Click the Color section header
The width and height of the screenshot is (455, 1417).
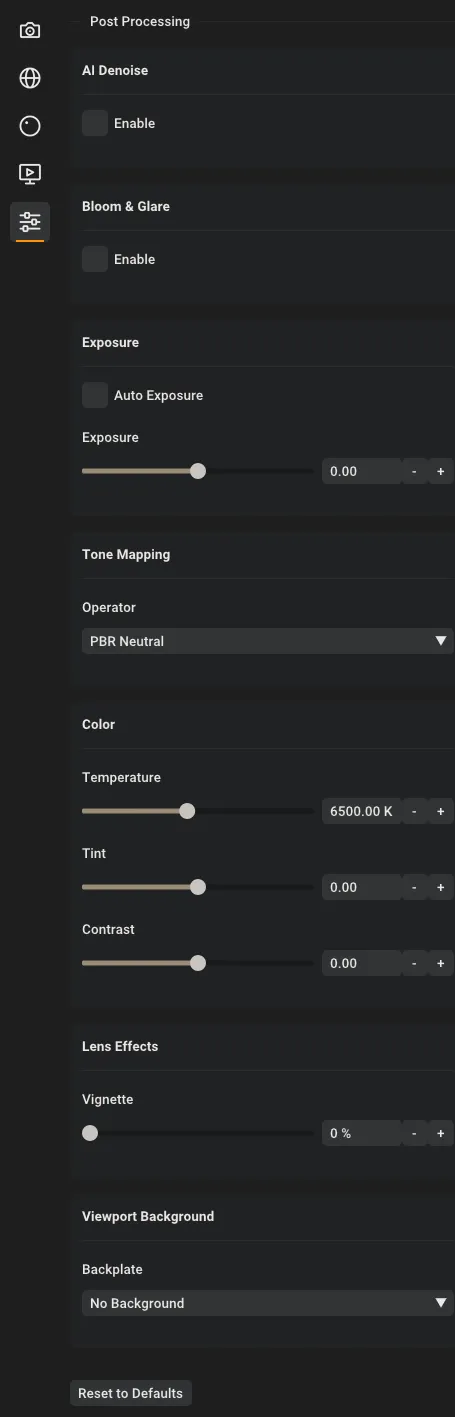[x=98, y=724]
